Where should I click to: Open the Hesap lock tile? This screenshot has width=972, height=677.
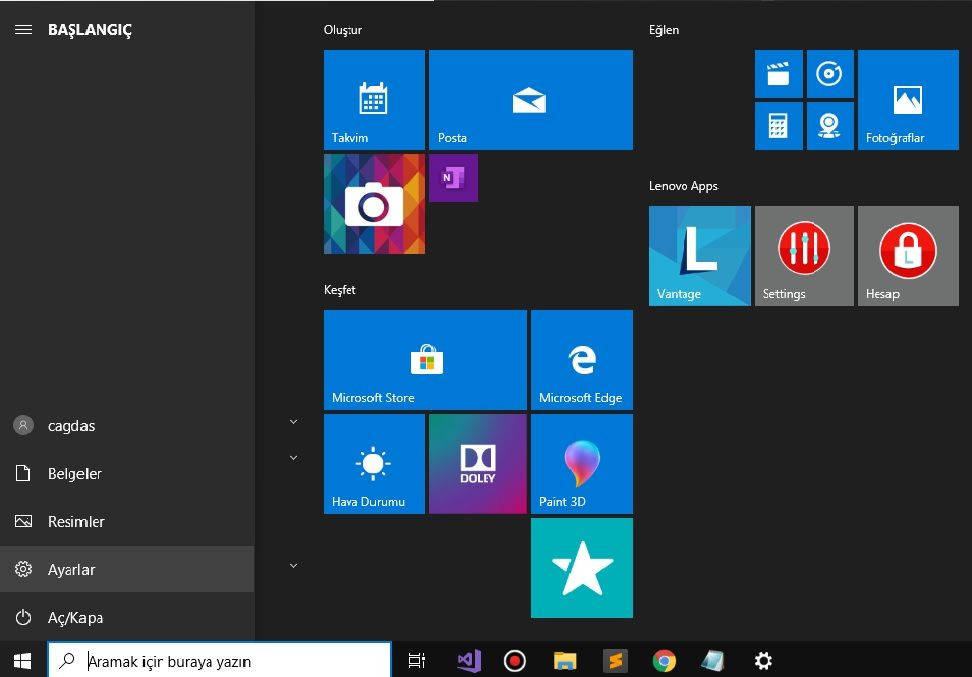908,256
